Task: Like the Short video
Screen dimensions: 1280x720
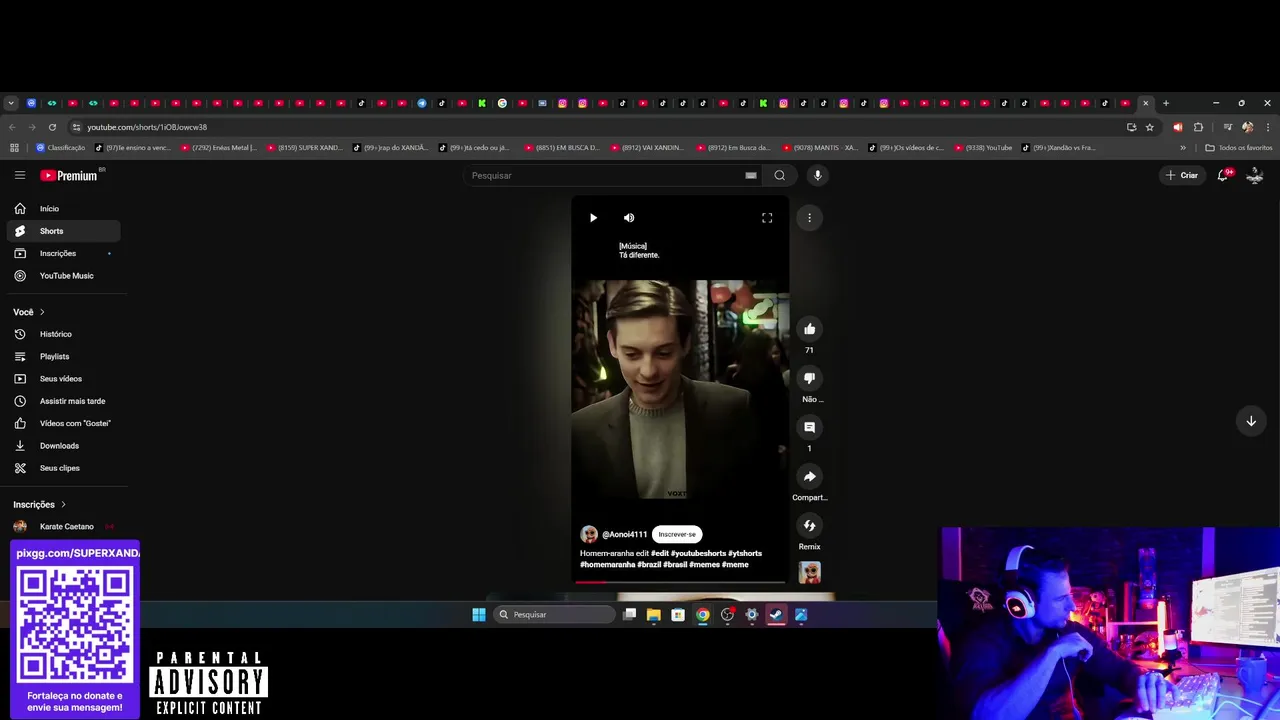Action: click(809, 329)
